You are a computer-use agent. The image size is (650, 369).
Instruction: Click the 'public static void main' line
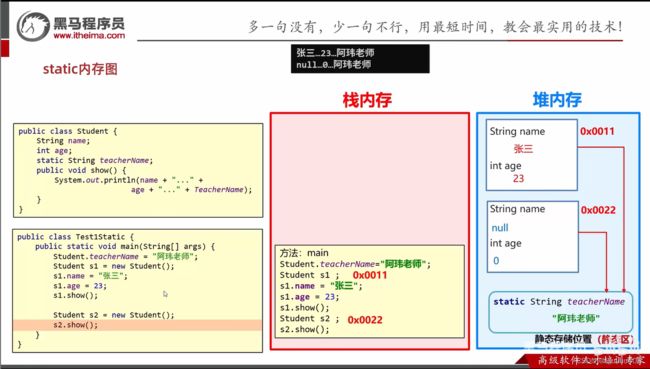click(125, 246)
